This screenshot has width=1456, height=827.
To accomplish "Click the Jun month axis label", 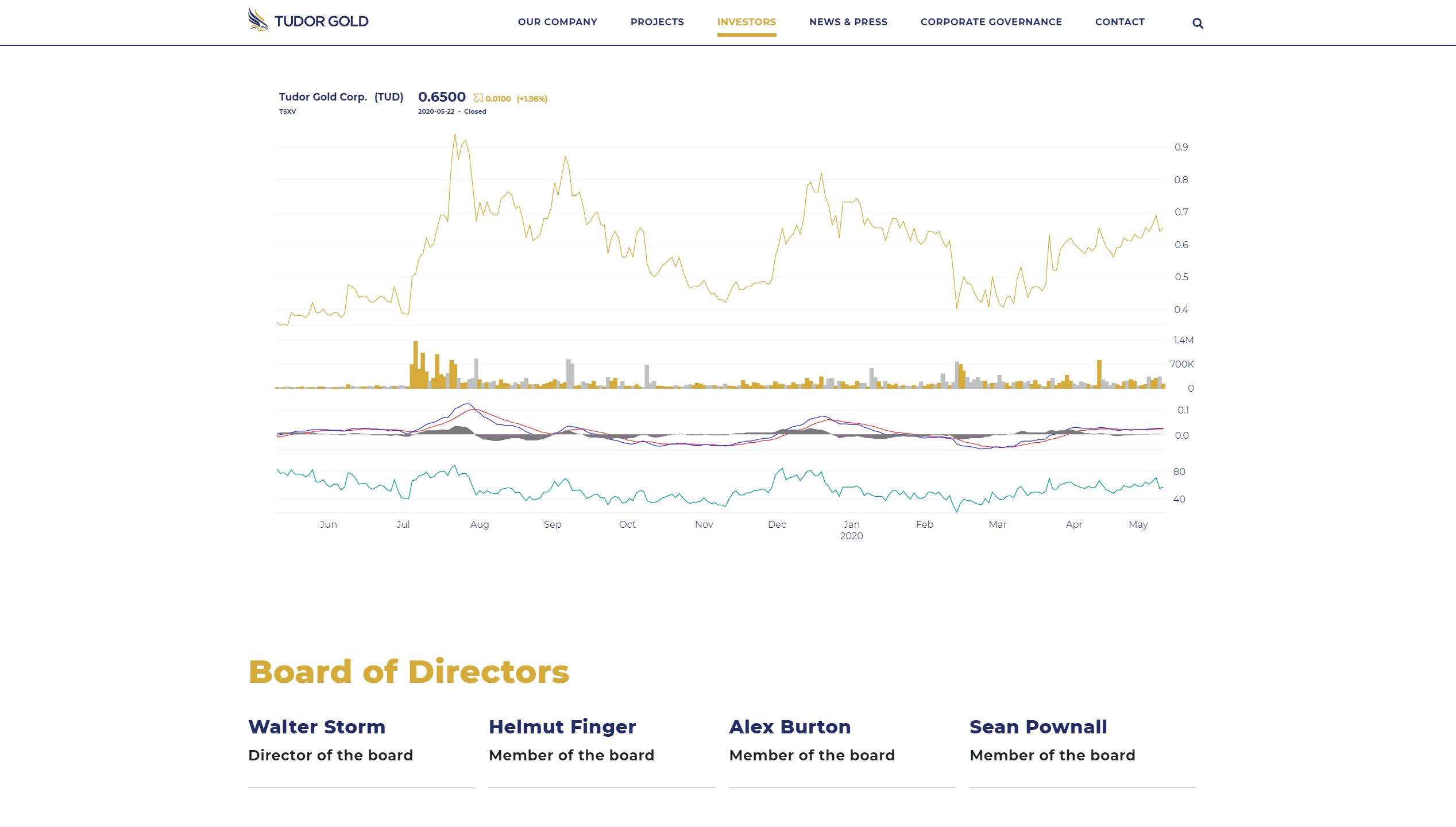I will pos(328,524).
